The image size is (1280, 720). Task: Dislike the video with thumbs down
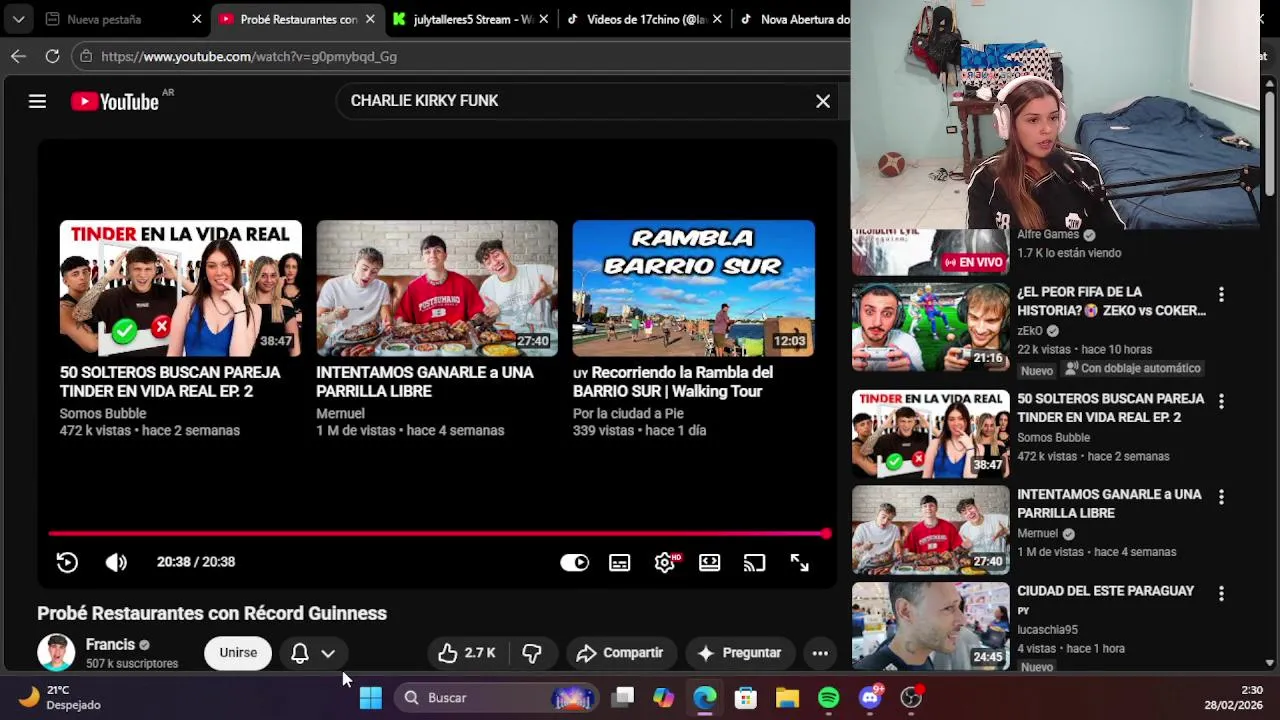click(532, 653)
